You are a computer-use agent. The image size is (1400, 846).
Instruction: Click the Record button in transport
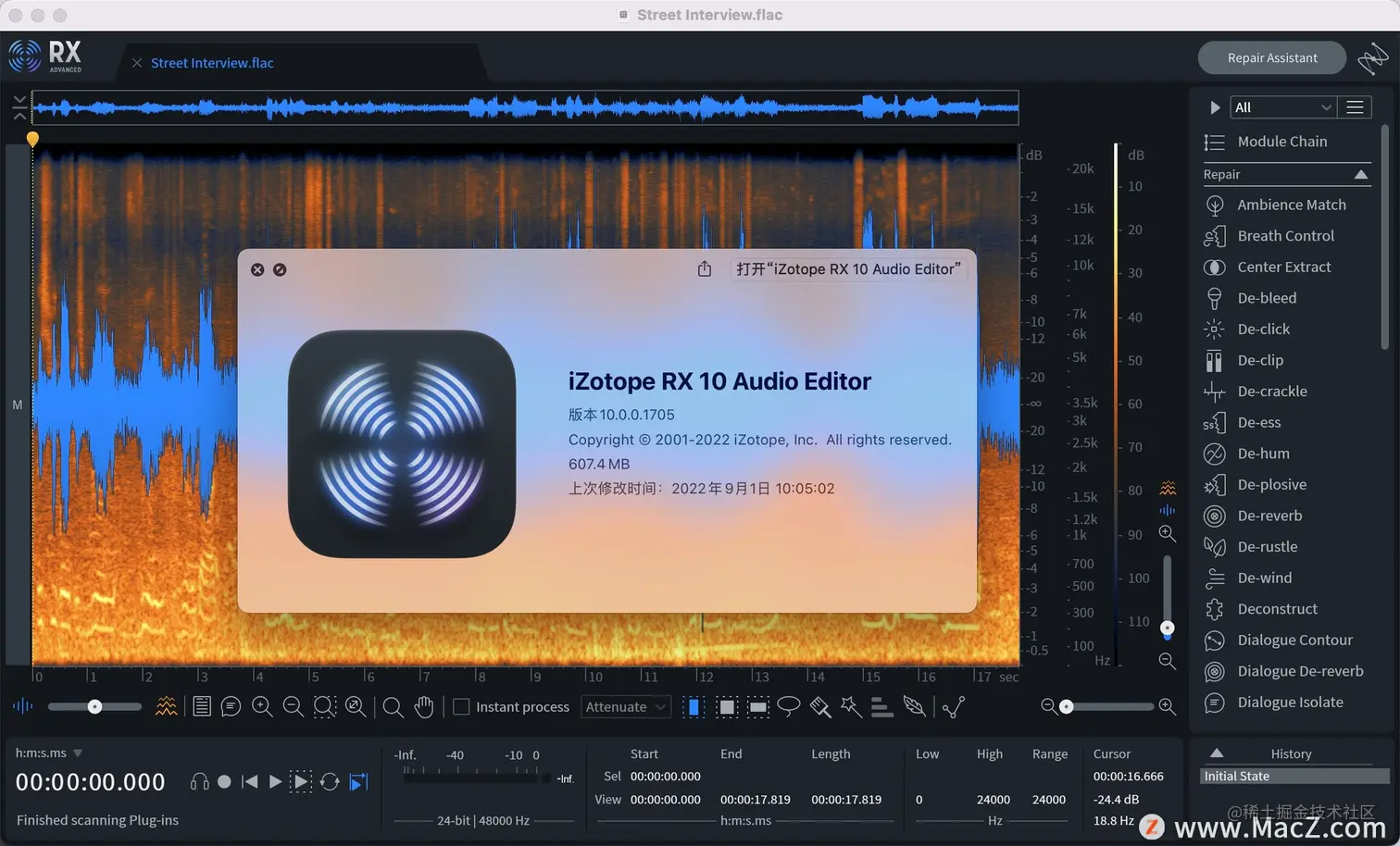click(224, 782)
